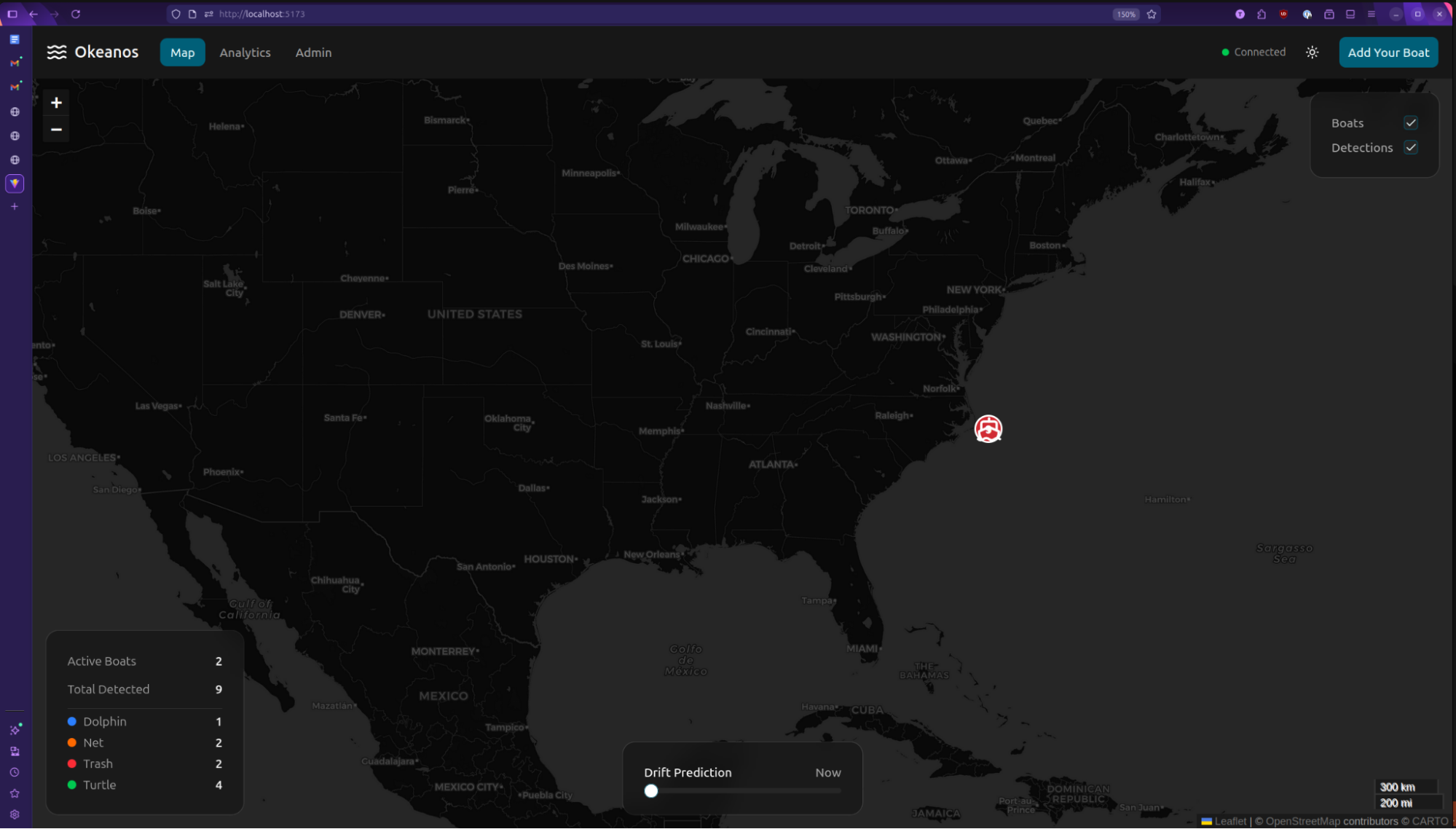Switch to the Analytics tab
This screenshot has height=829, width=1456.
click(x=245, y=52)
